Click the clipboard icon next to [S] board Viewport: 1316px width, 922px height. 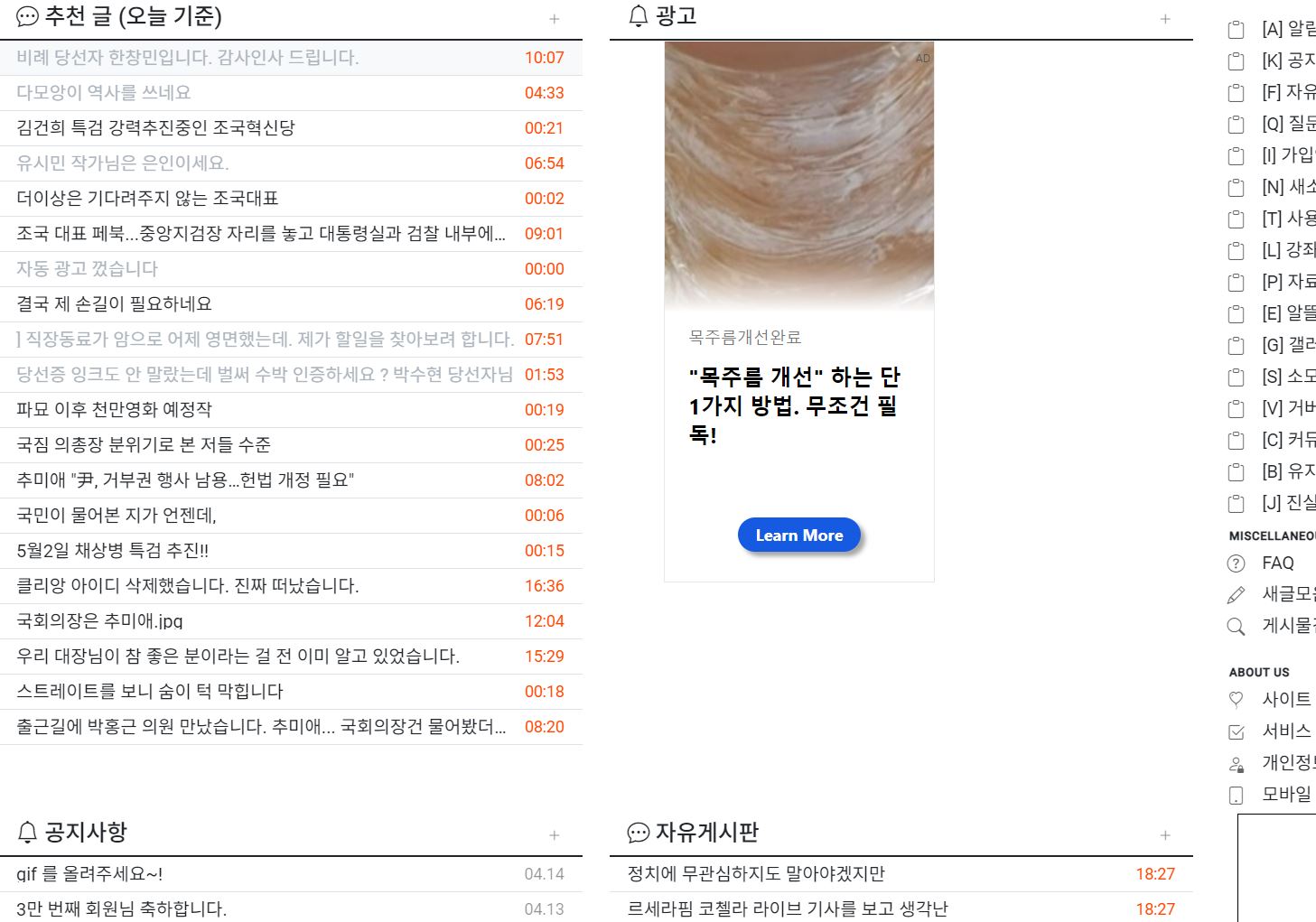1237,377
